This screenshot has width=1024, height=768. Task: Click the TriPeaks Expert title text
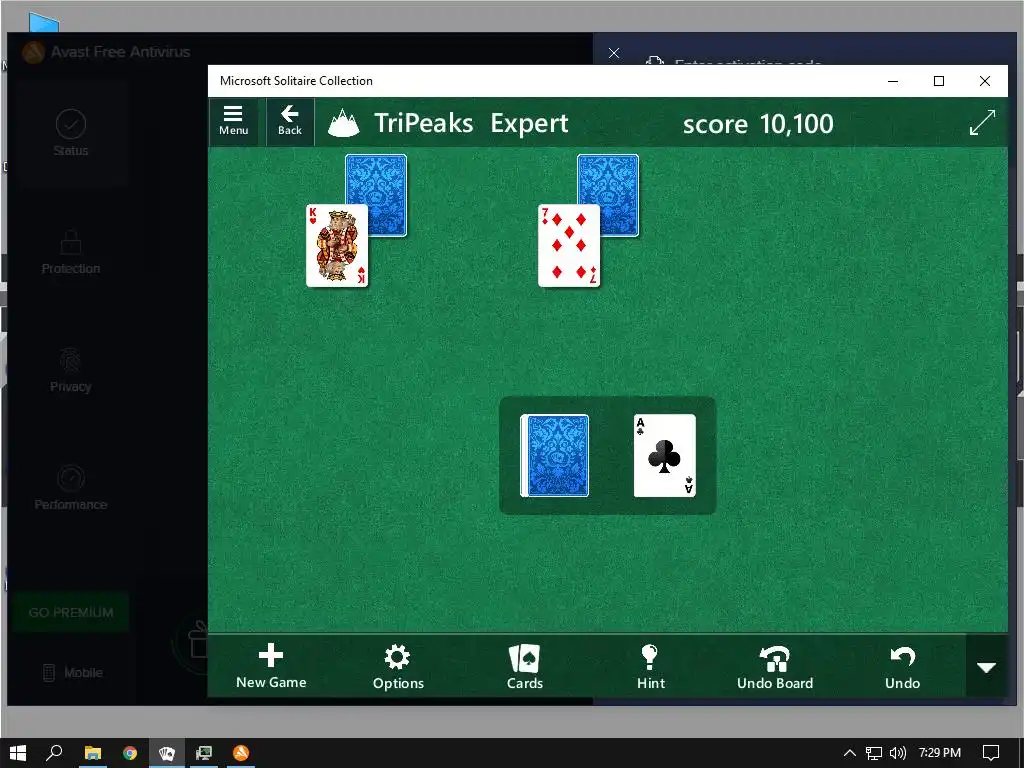tap(471, 123)
